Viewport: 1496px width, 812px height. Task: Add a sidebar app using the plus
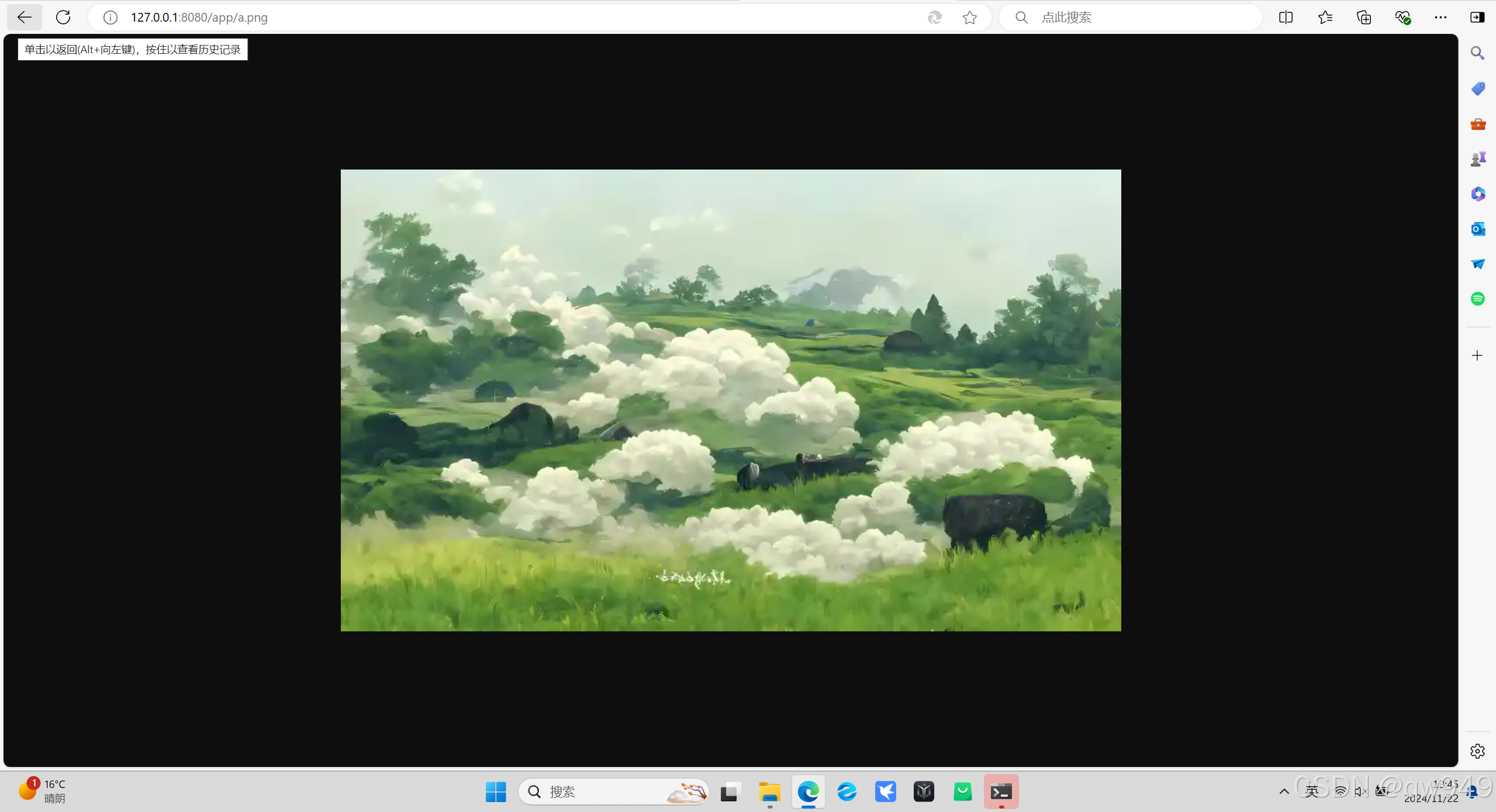[1477, 355]
